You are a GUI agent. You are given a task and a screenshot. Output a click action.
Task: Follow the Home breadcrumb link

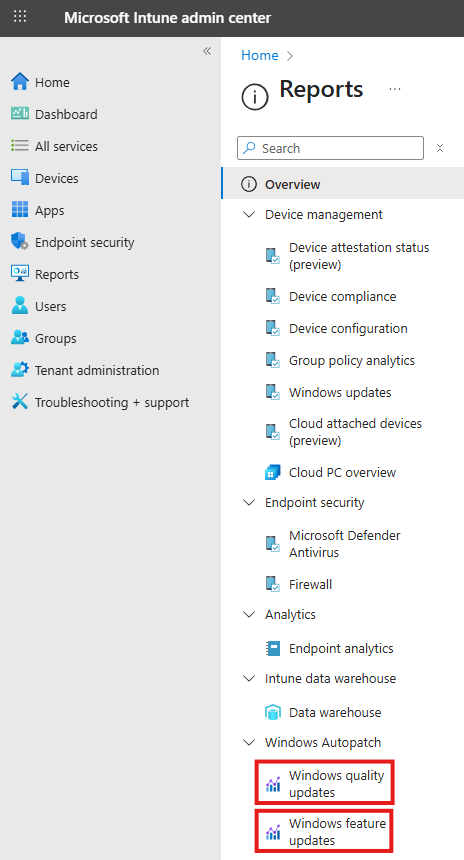pos(260,55)
